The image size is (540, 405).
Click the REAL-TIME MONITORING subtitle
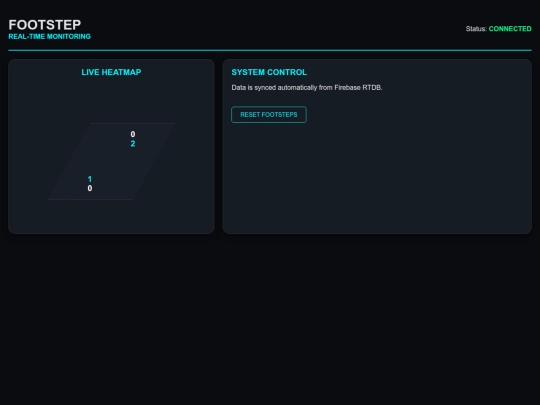click(x=50, y=37)
